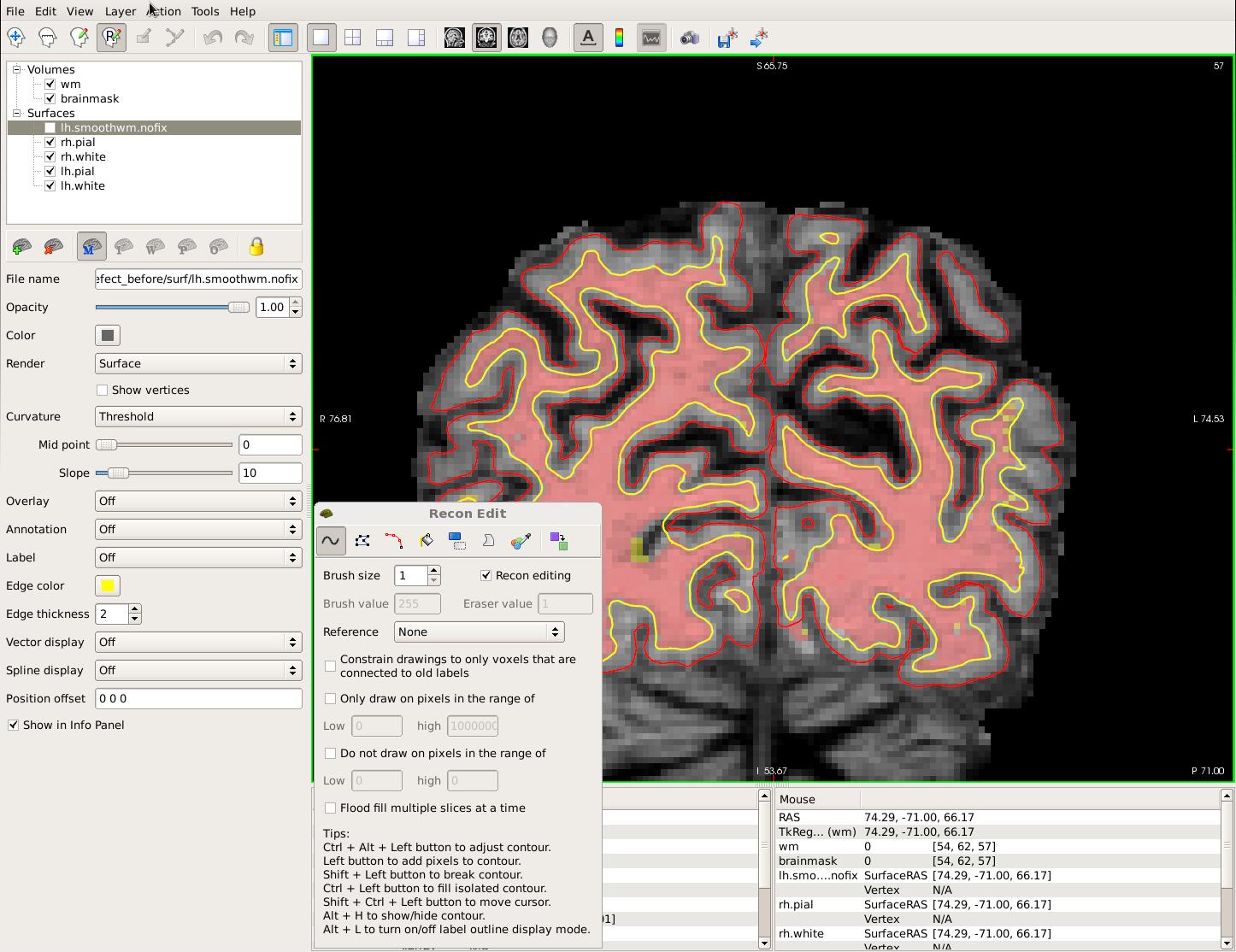Collapse the Volumes tree group
1236x952 pixels.
tap(16, 70)
